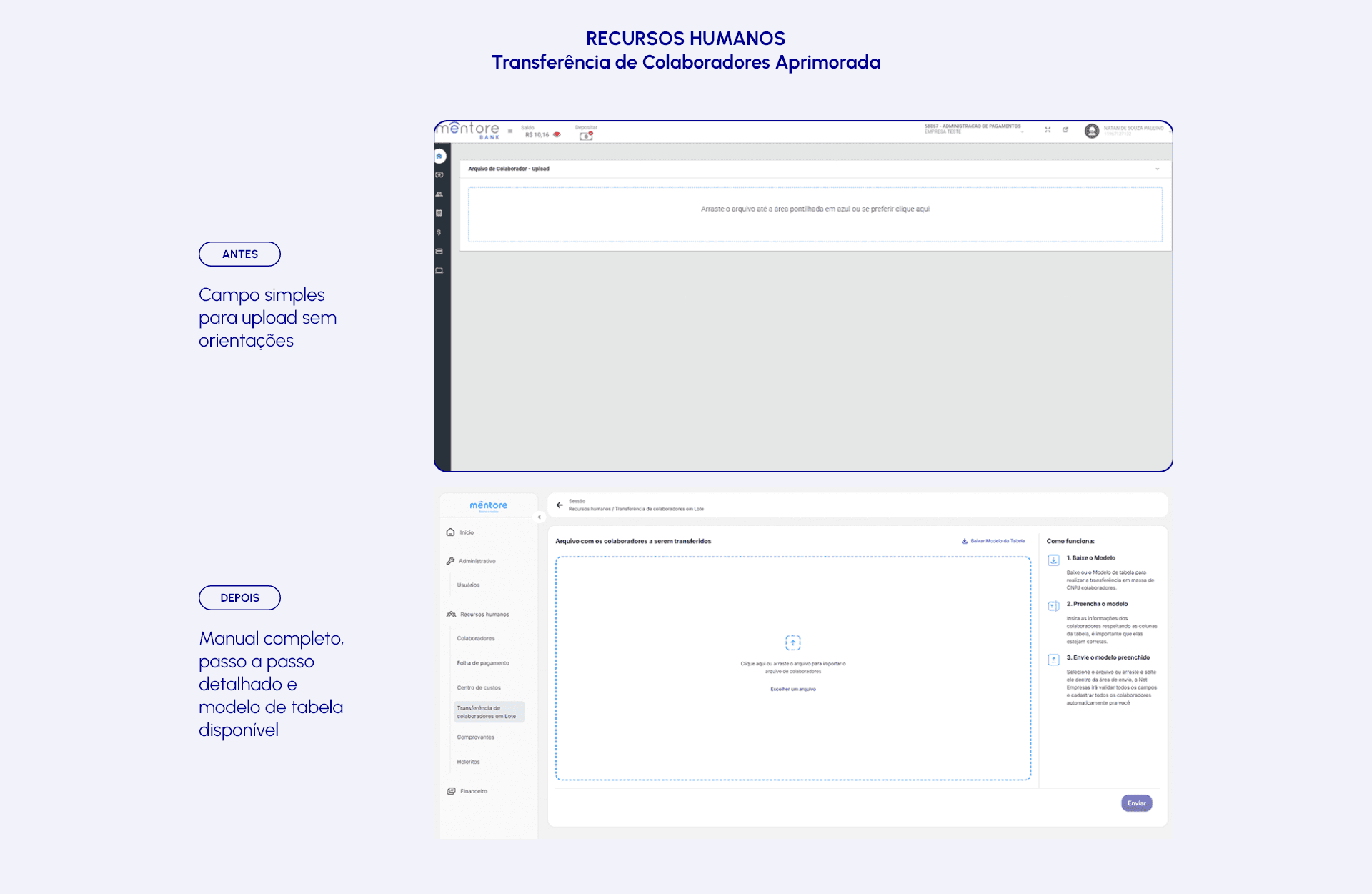
Task: Click the download icon next to Baixar Modelo da Tabela
Action: coord(965,541)
